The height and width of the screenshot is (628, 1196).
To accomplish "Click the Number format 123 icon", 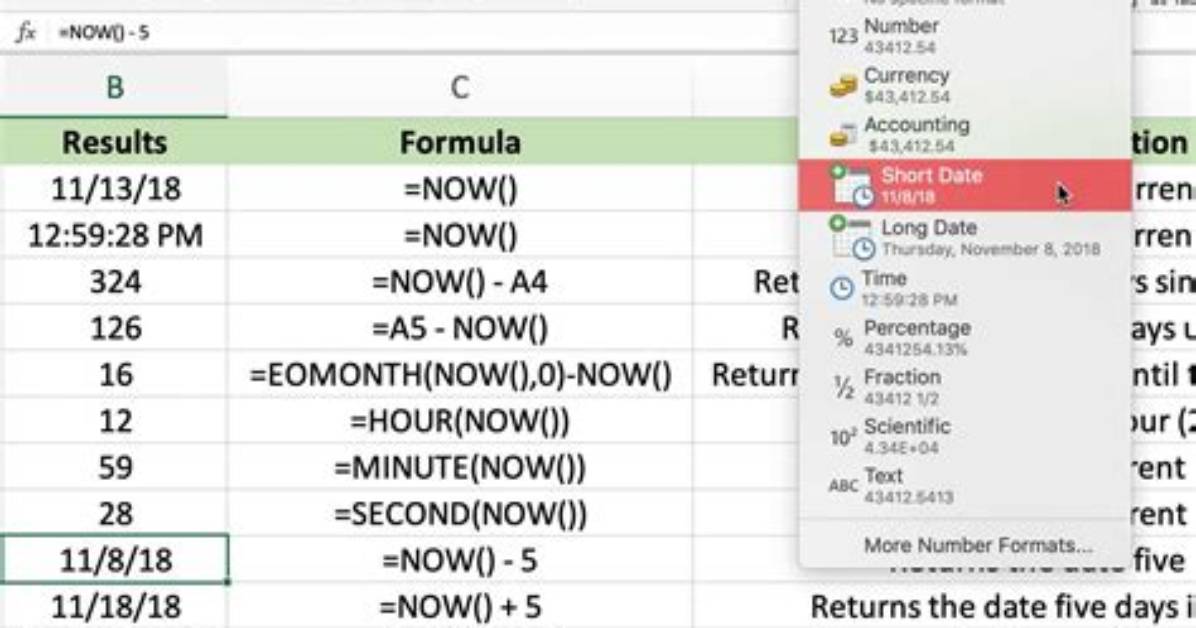I will [843, 36].
